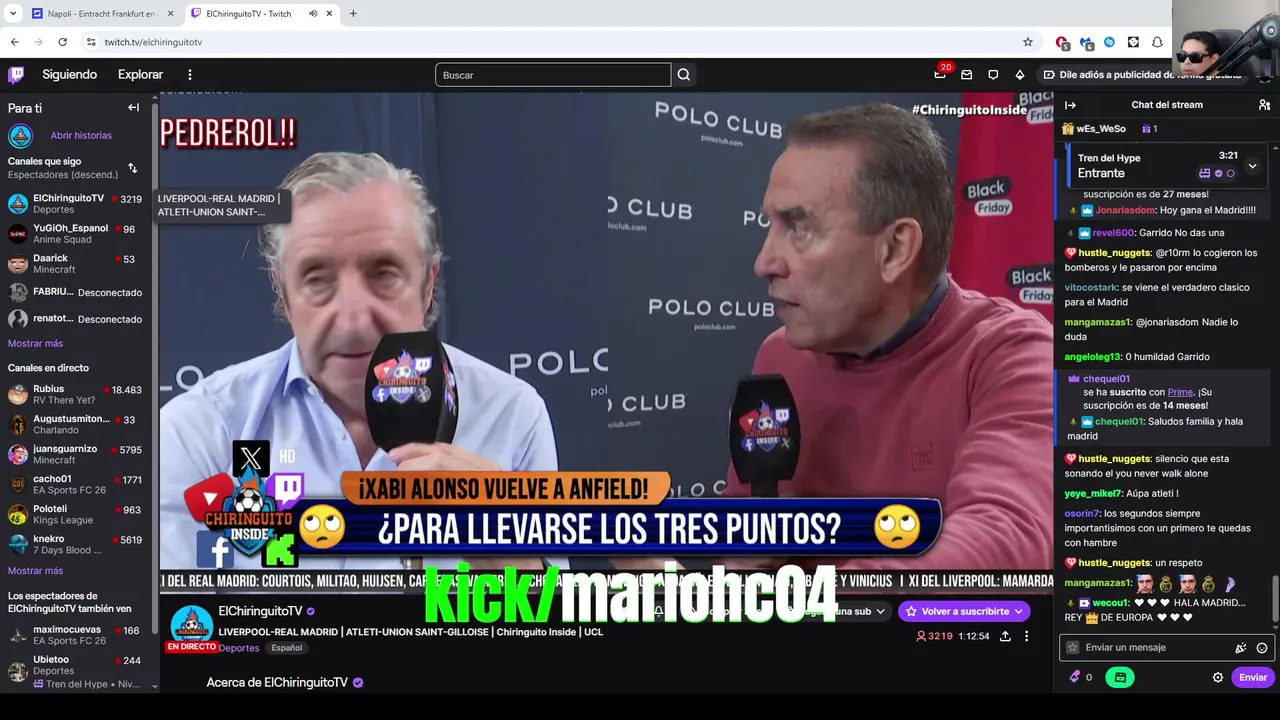Viewport: 1280px width, 720px height.
Task: Open cacho01 EA Sports FC 26 channel
Action: click(x=75, y=484)
